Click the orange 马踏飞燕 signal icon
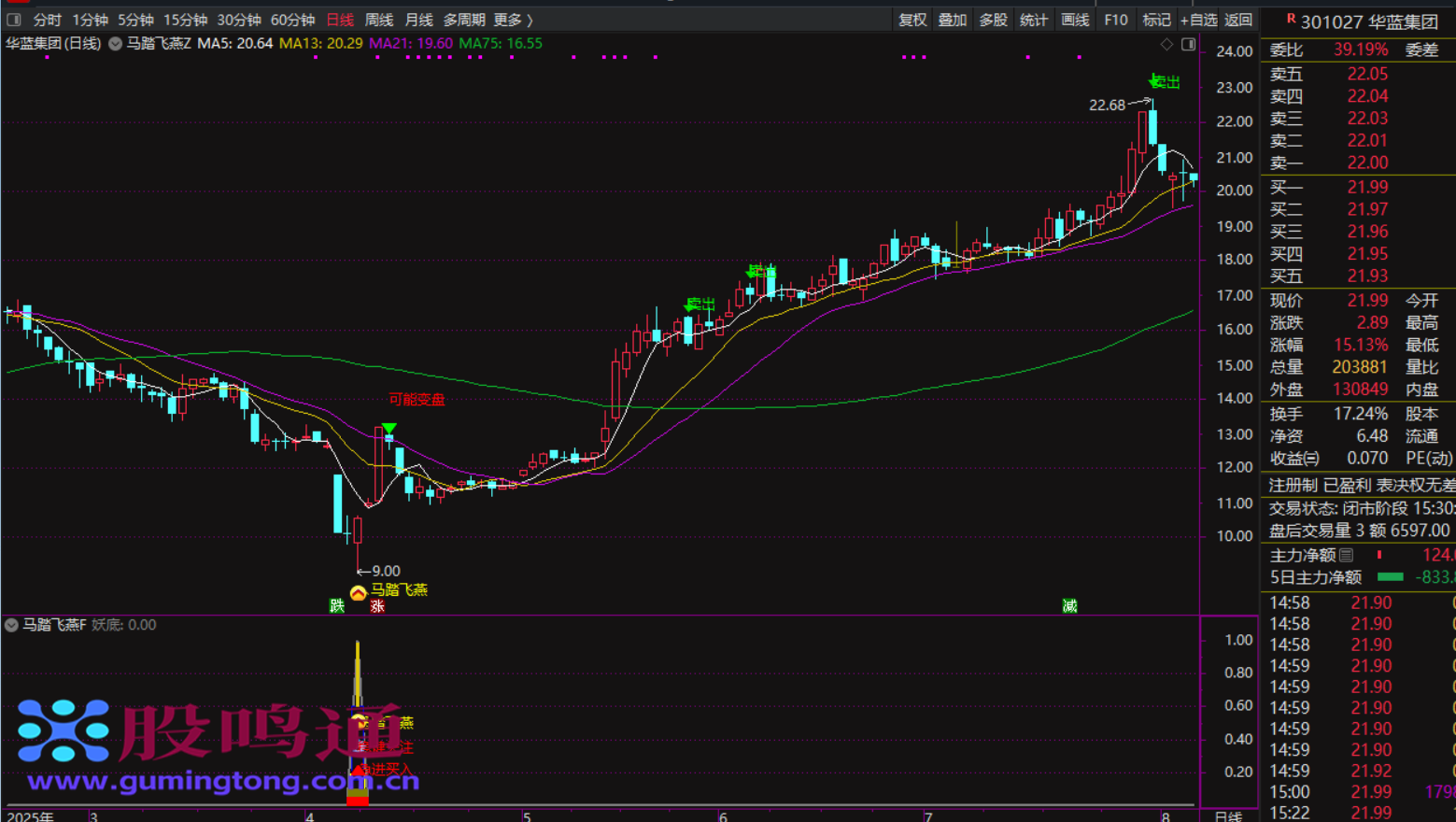Image resolution: width=1456 pixels, height=822 pixels. [358, 592]
